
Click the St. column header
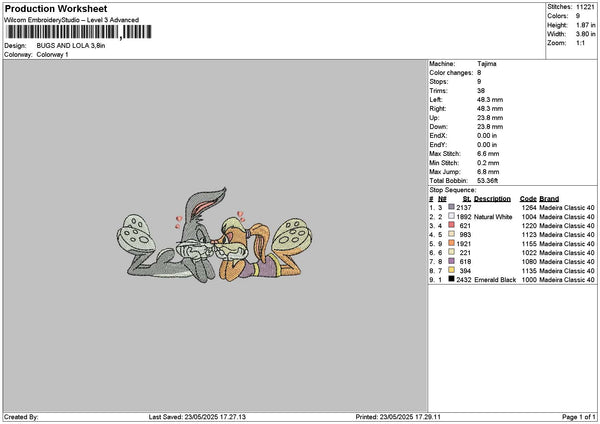coord(466,199)
